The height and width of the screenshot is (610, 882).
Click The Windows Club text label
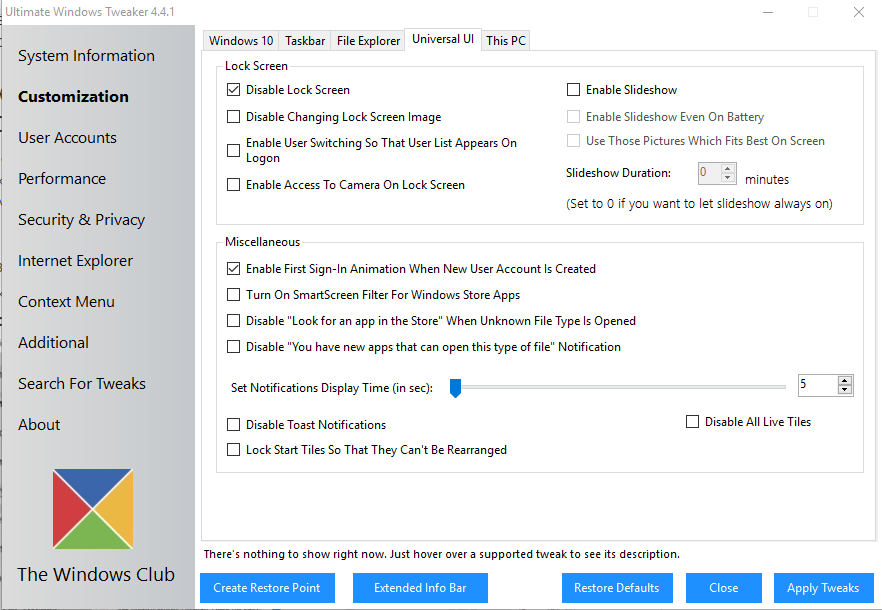(x=96, y=575)
